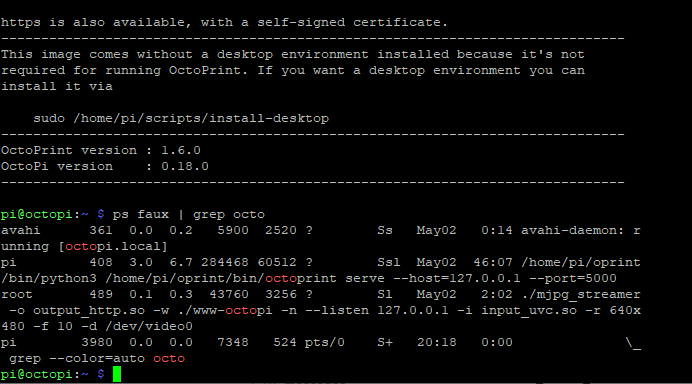Click the 'https is also available' line
This screenshot has width=692, height=384.
tap(224, 23)
